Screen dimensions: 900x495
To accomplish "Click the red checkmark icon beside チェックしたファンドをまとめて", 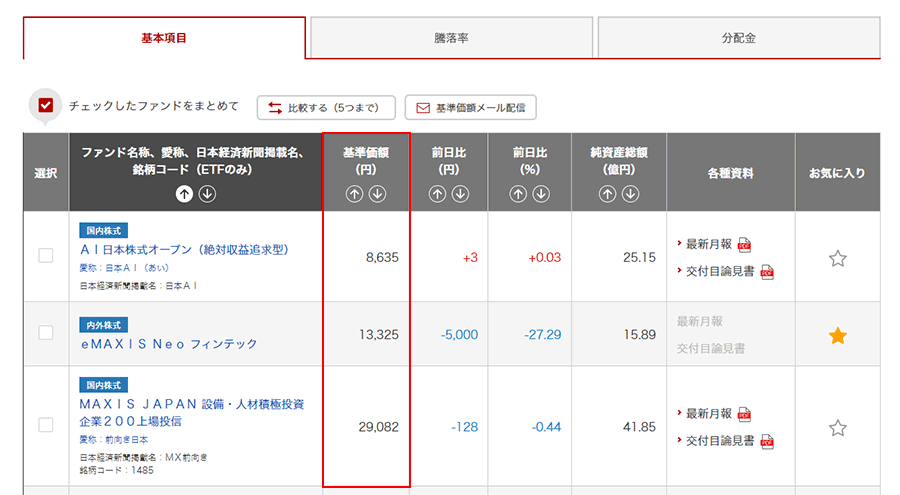I will pyautogui.click(x=45, y=105).
